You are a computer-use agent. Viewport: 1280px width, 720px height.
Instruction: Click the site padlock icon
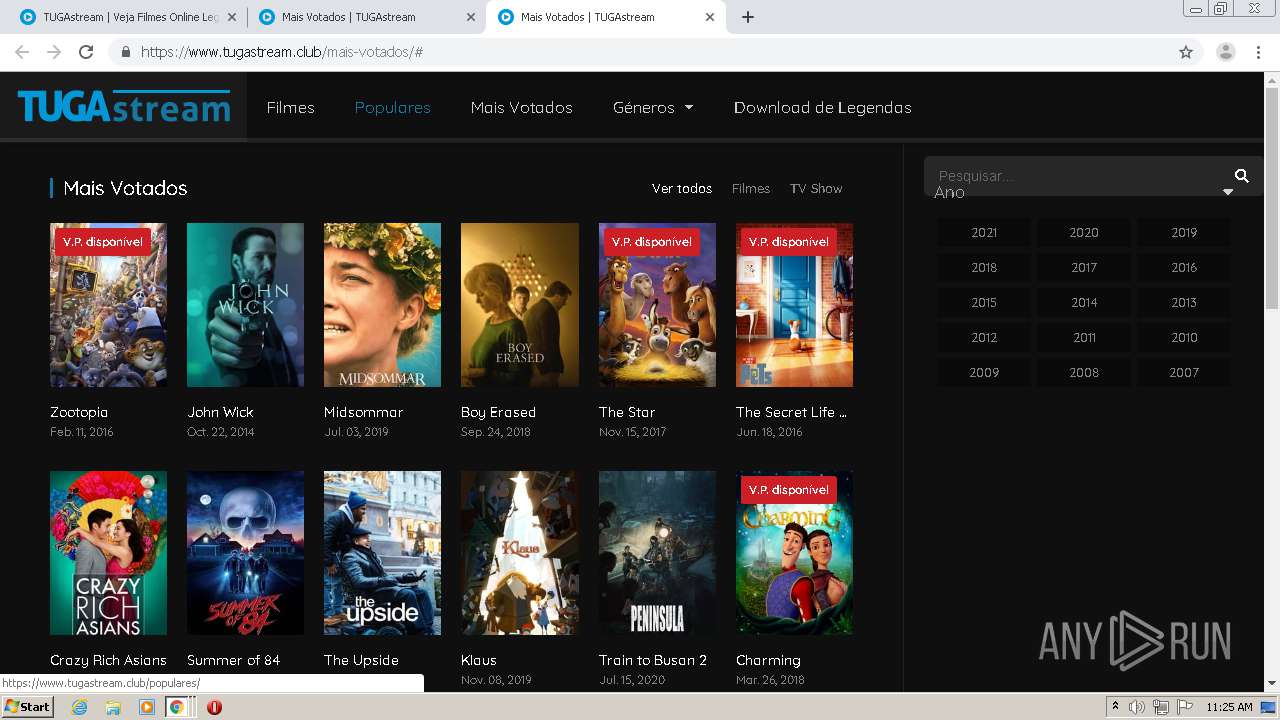[126, 52]
